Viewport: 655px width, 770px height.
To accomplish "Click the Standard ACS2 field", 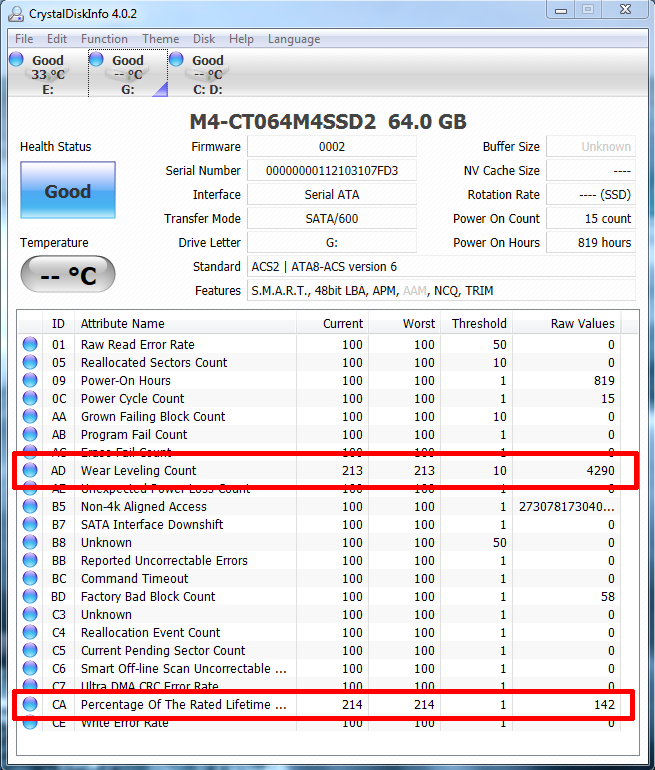I will pos(441,267).
